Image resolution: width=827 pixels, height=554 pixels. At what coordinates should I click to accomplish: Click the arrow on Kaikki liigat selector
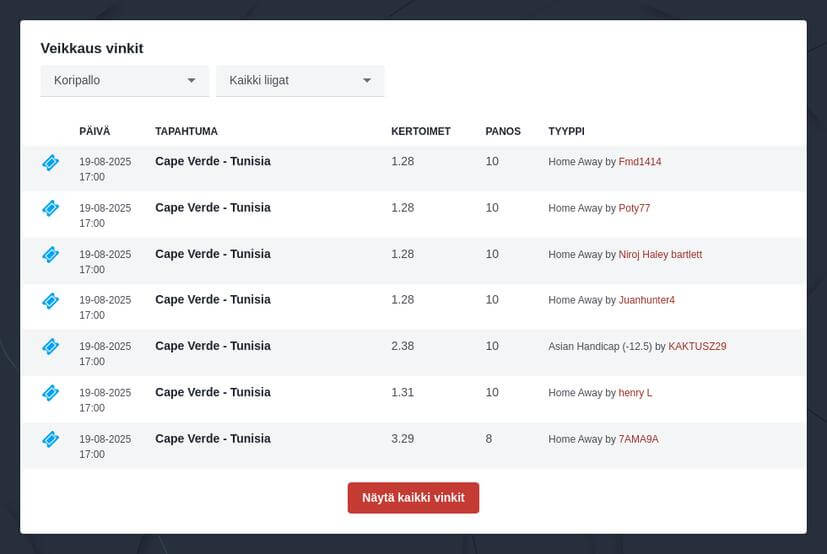click(x=367, y=81)
